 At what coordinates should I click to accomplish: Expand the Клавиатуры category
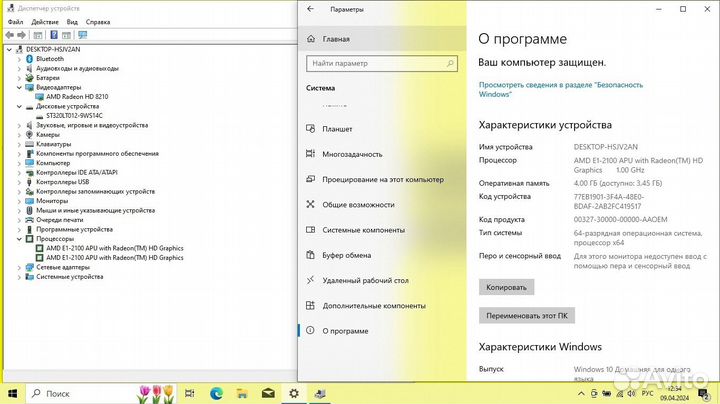tap(19, 144)
